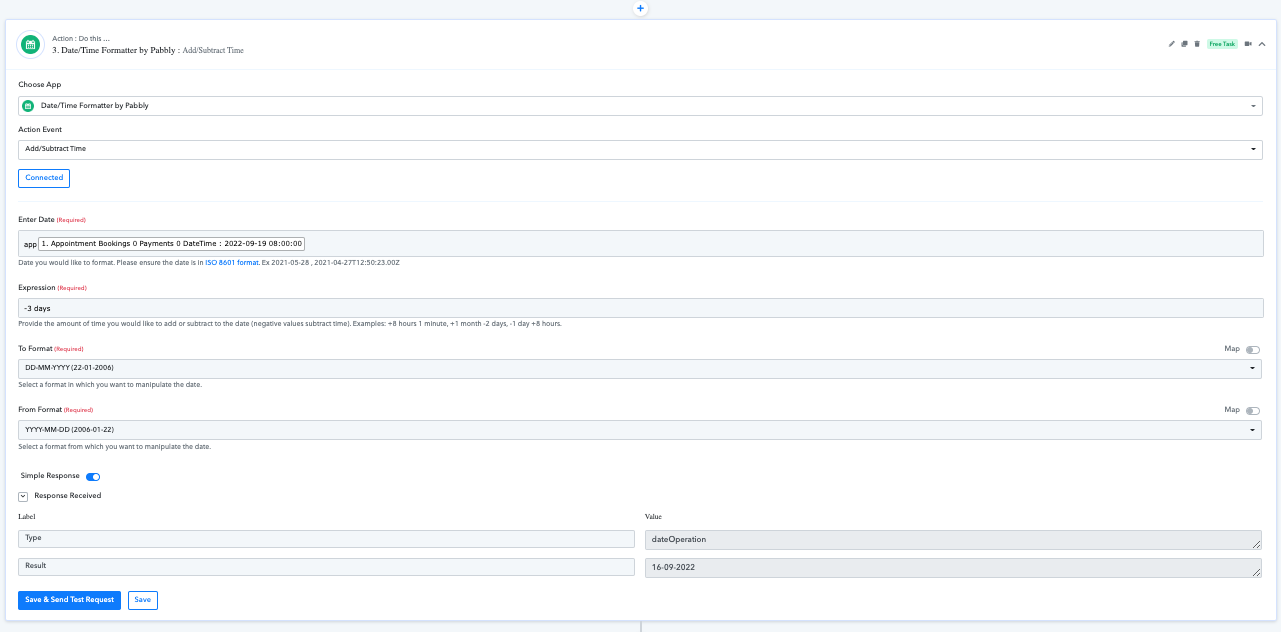
Task: Disable the Simple Response toggle
Action: pyautogui.click(x=93, y=477)
